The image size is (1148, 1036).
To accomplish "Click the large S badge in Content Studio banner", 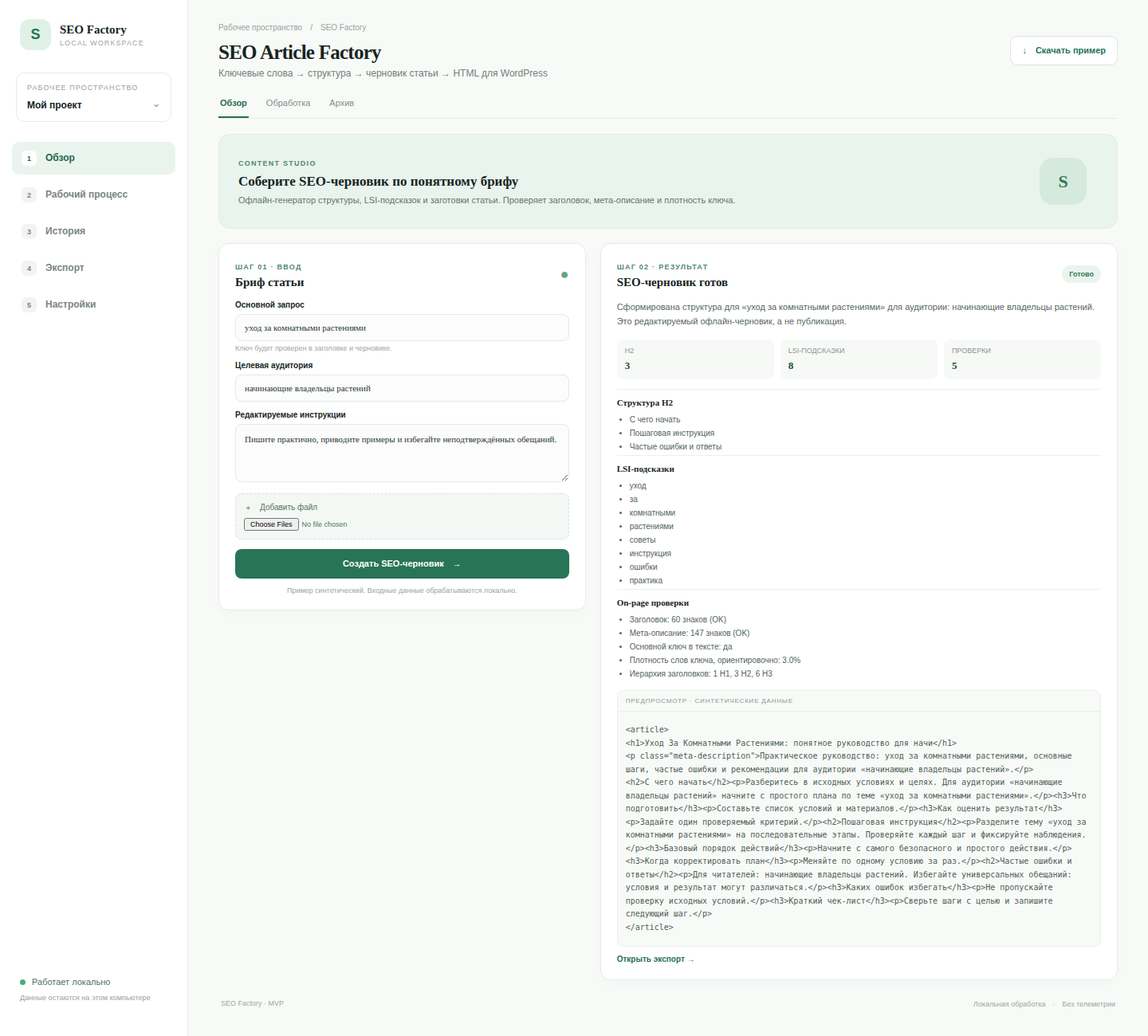I will pyautogui.click(x=1063, y=182).
